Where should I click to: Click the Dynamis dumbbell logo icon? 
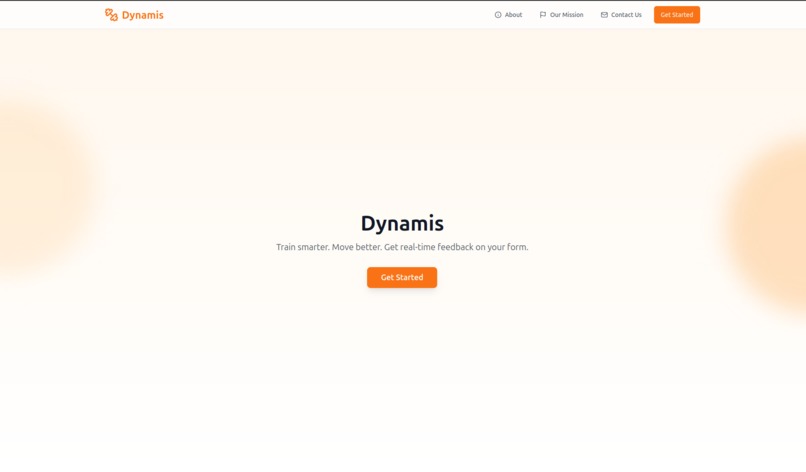[x=111, y=15]
